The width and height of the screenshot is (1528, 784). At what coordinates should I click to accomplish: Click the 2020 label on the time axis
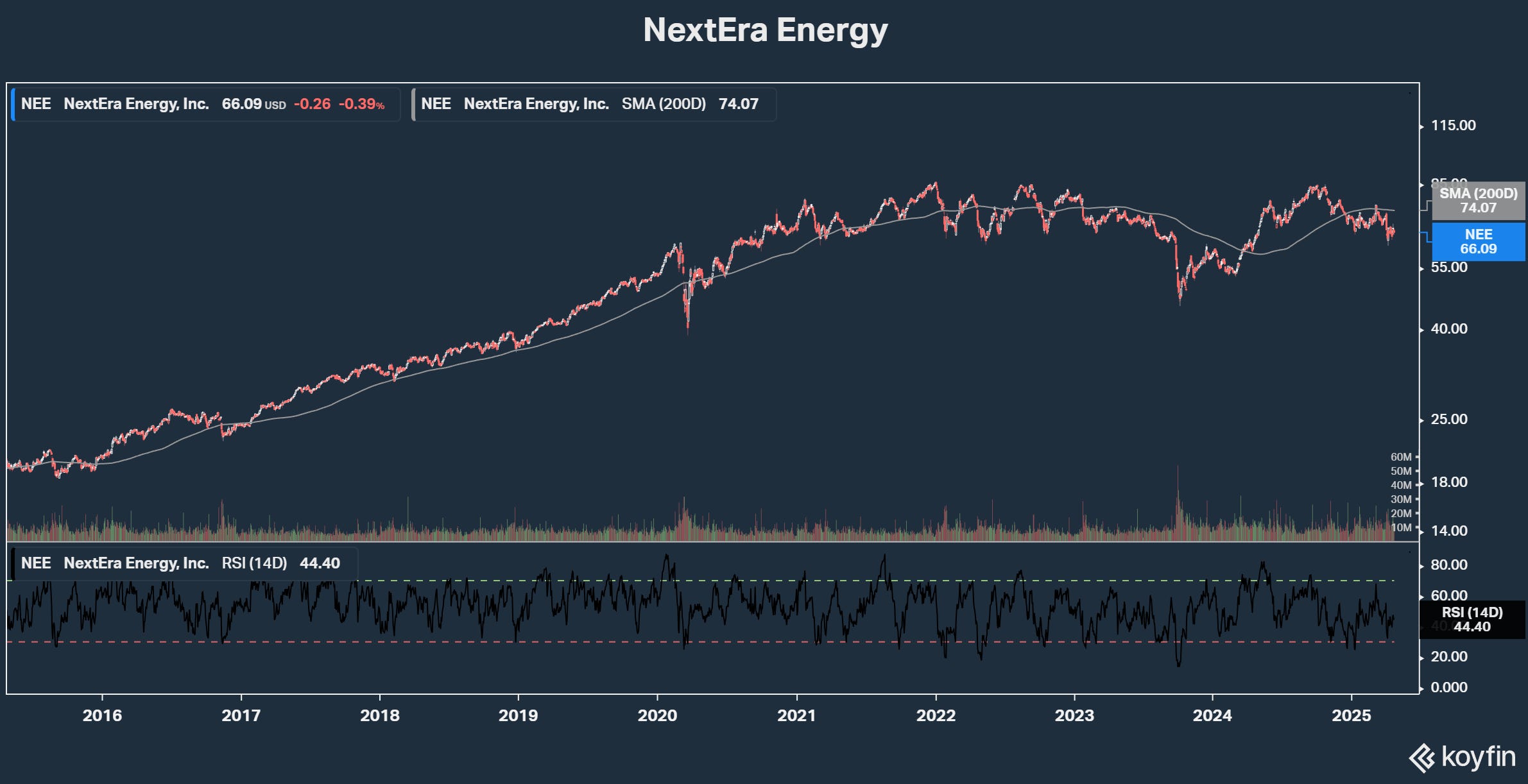click(657, 715)
